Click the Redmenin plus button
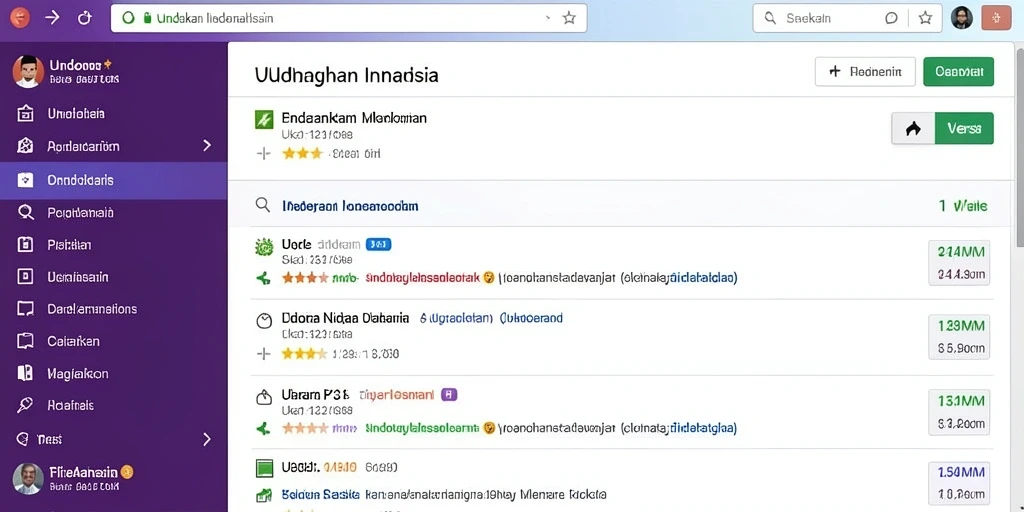The height and width of the screenshot is (512, 1024). (865, 72)
